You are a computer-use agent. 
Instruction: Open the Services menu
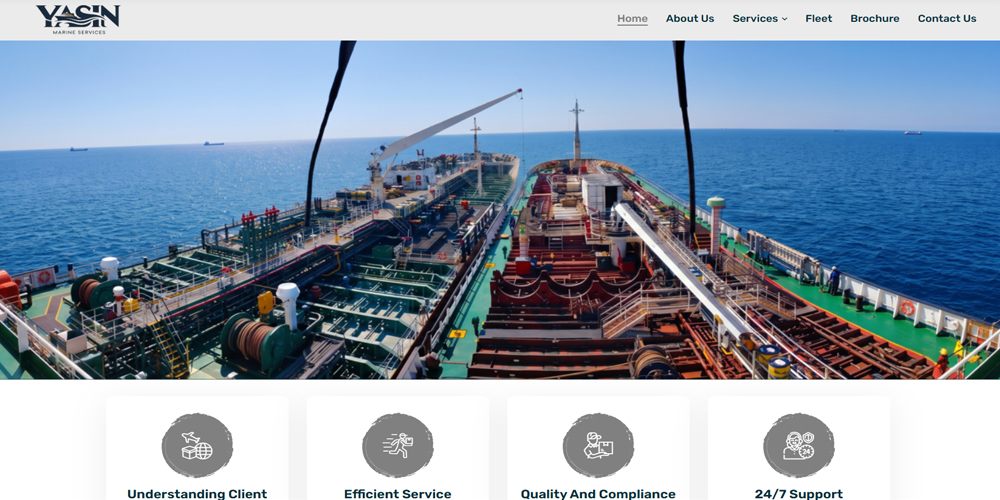760,18
